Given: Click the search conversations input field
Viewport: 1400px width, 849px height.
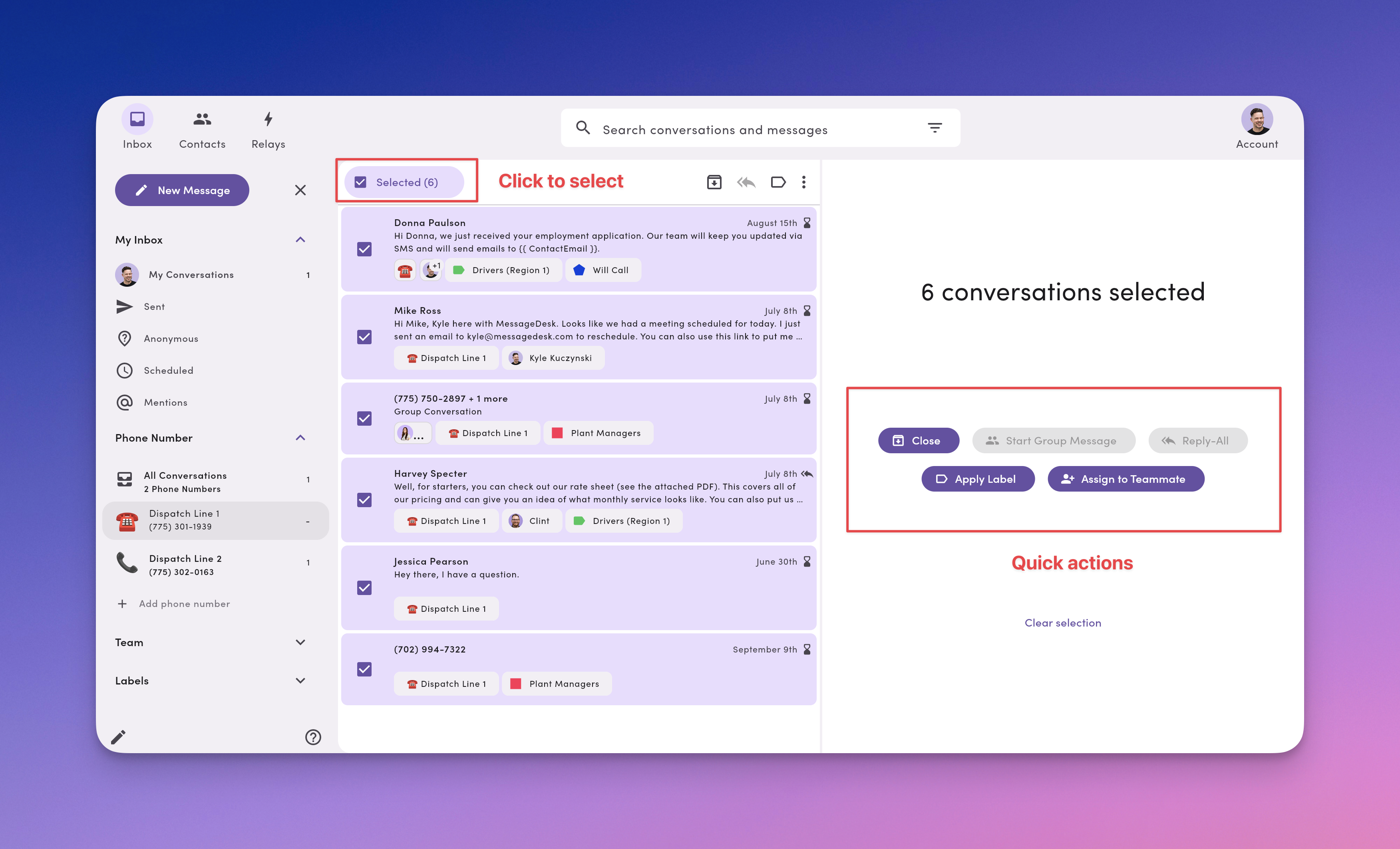Looking at the screenshot, I should (739, 129).
